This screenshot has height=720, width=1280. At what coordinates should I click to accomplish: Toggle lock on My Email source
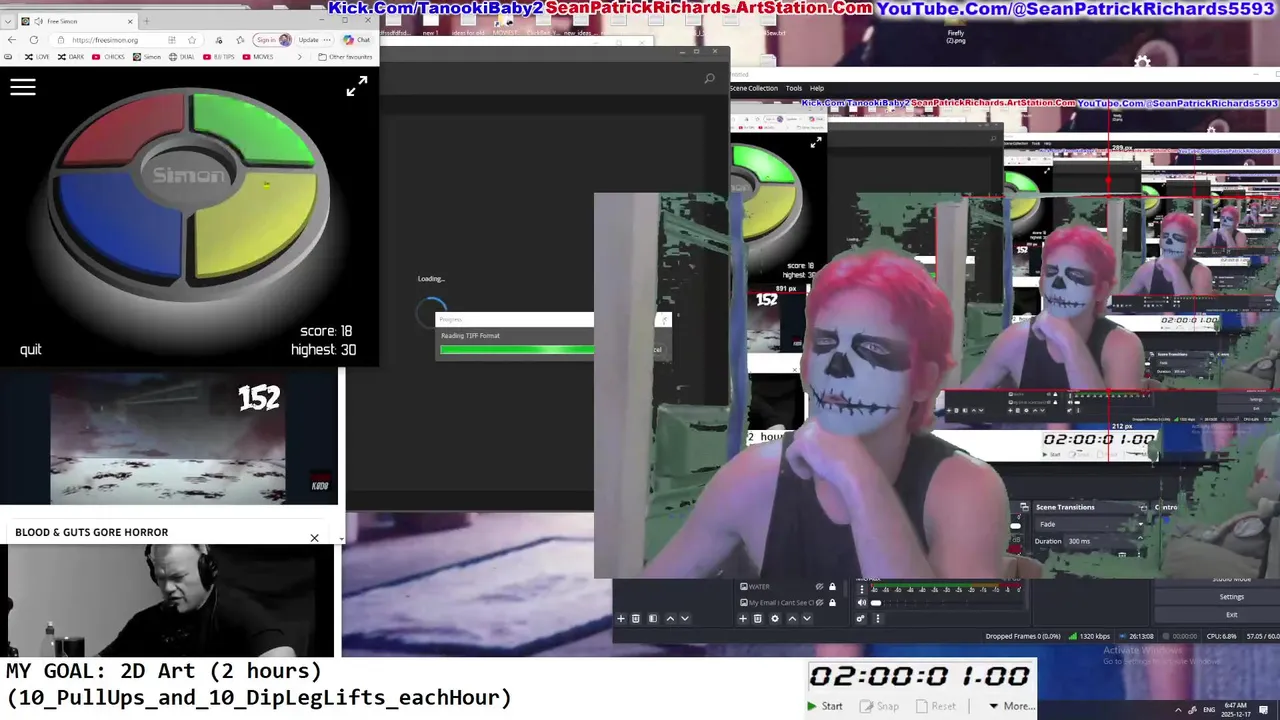tap(832, 603)
